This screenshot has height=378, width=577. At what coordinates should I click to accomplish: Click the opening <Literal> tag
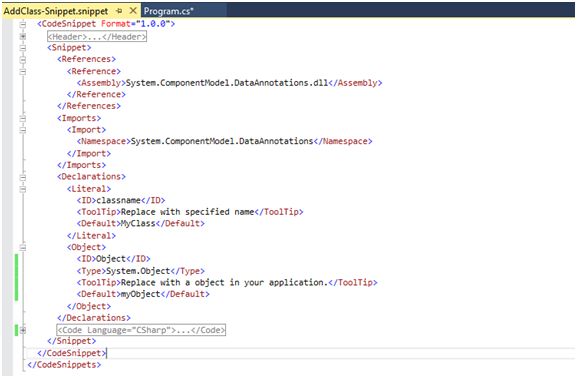(x=89, y=189)
